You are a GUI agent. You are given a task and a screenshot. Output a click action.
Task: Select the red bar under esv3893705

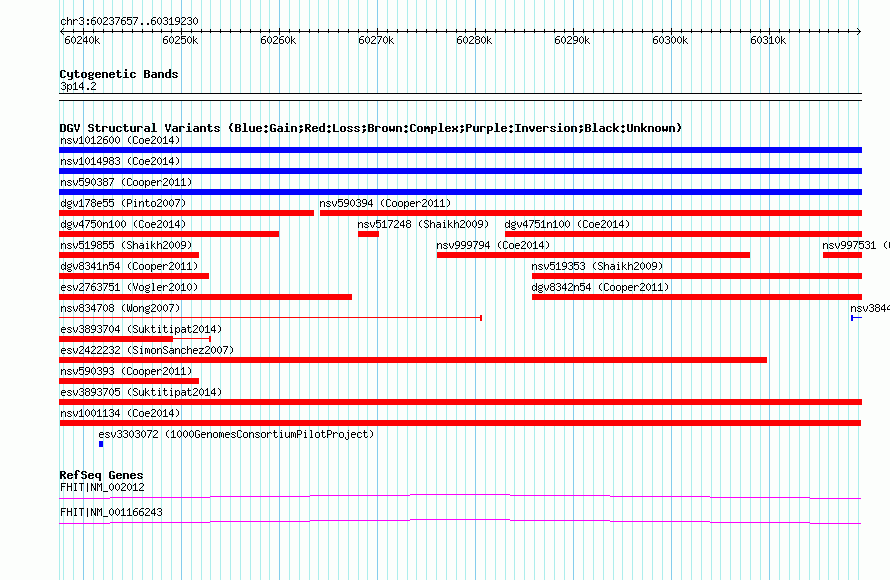[x=460, y=402]
